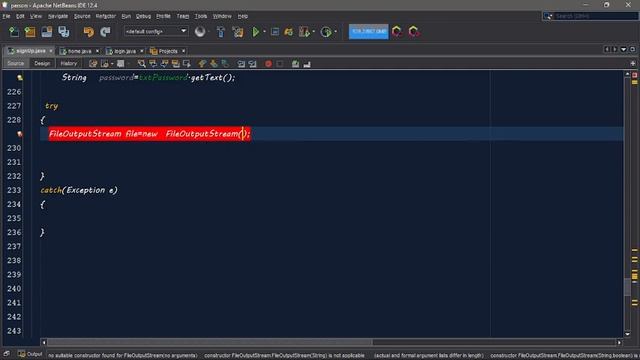Open the Profile Project dropdown arrow
Screen dimensions: 640x360
tap(313, 32)
